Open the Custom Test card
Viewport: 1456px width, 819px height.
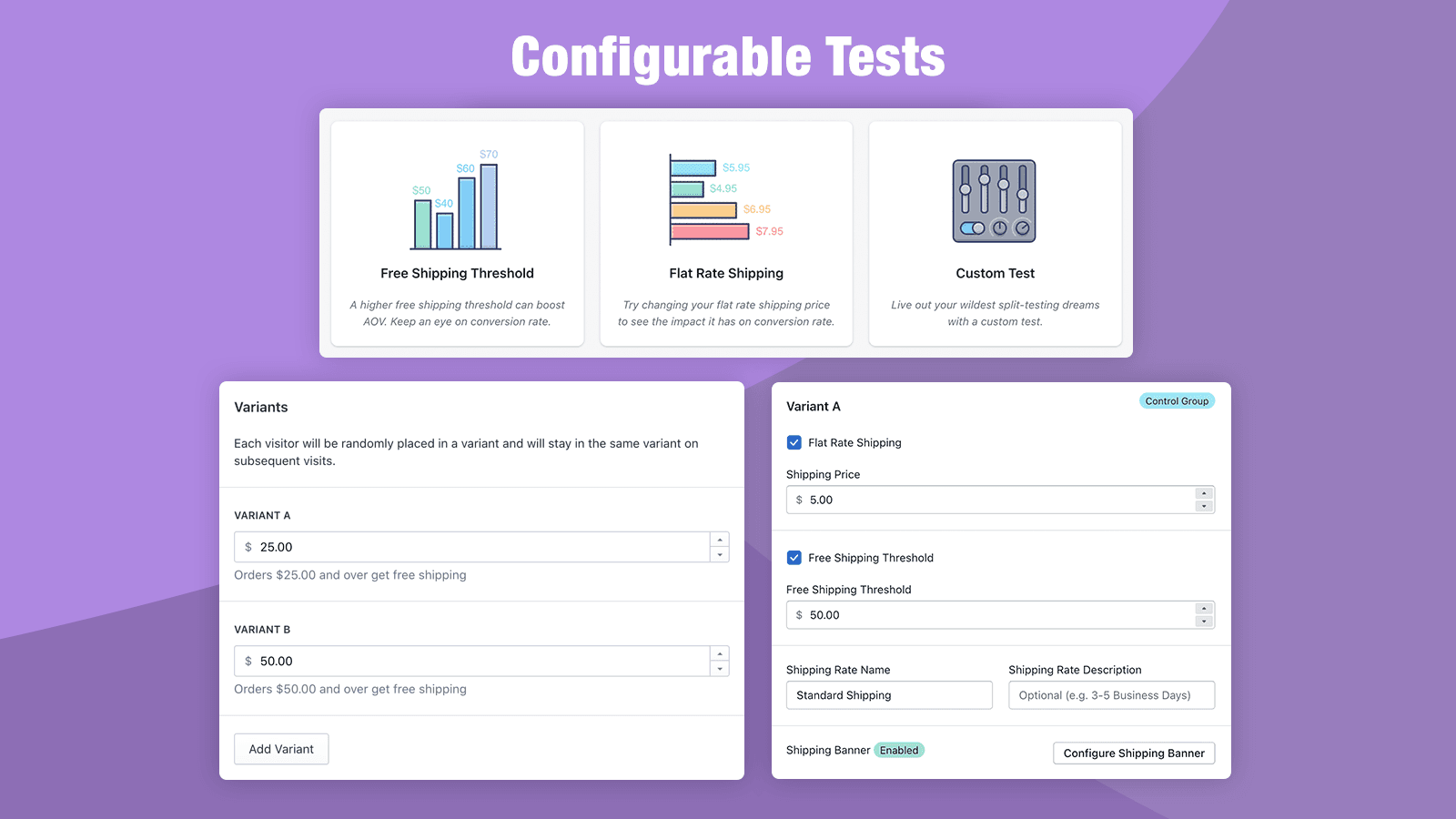(x=995, y=233)
